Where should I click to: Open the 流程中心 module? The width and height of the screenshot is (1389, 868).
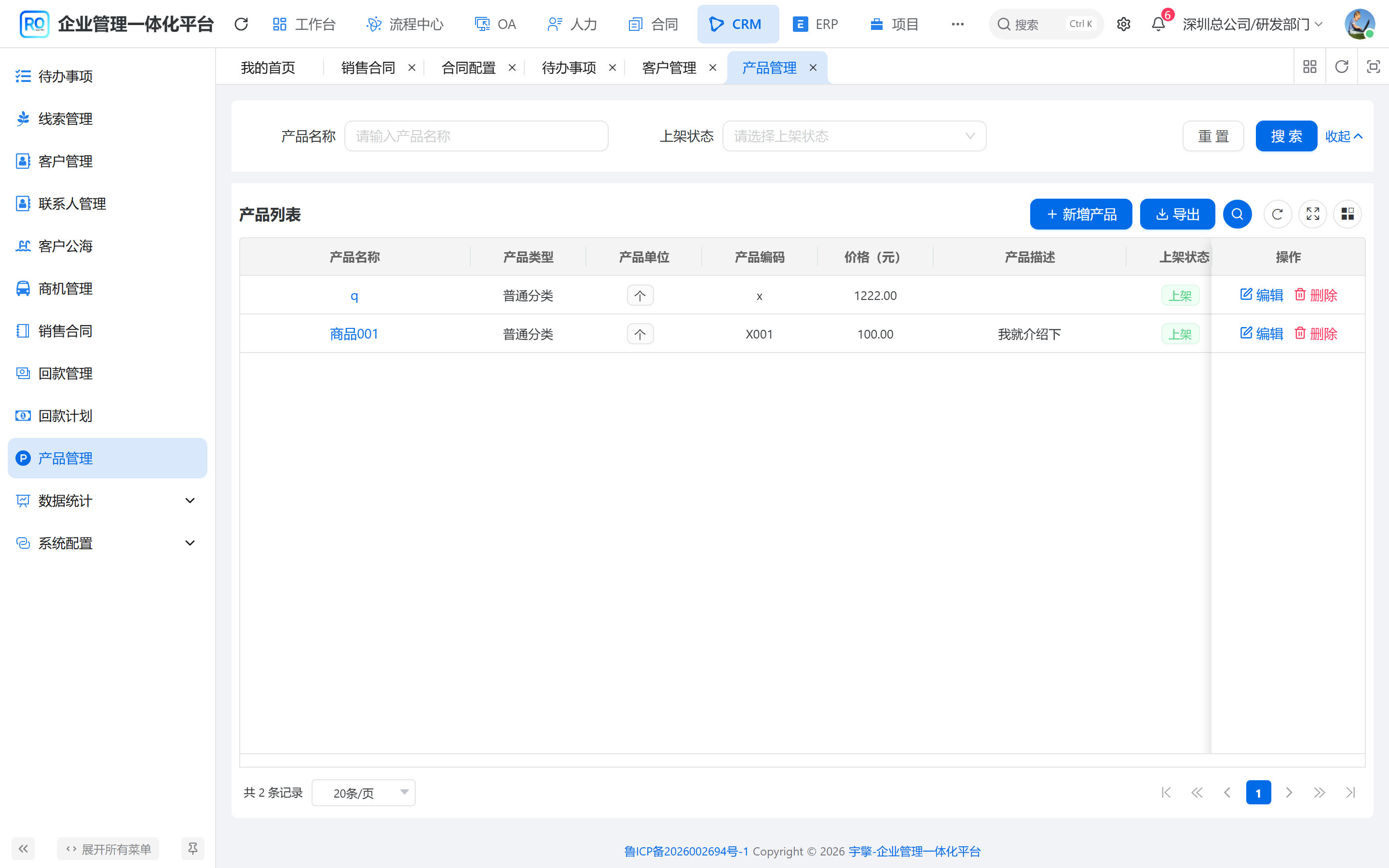tap(405, 24)
